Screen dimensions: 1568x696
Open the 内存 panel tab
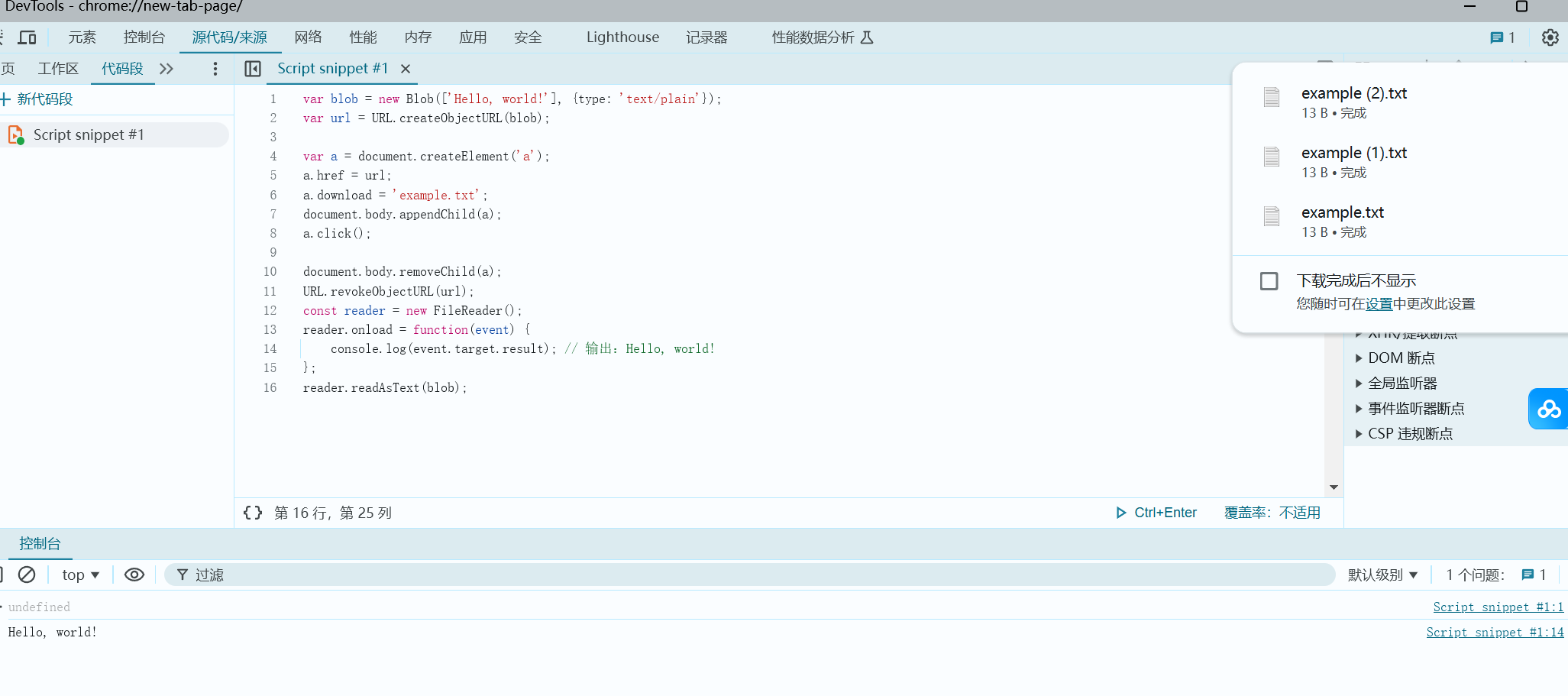418,37
